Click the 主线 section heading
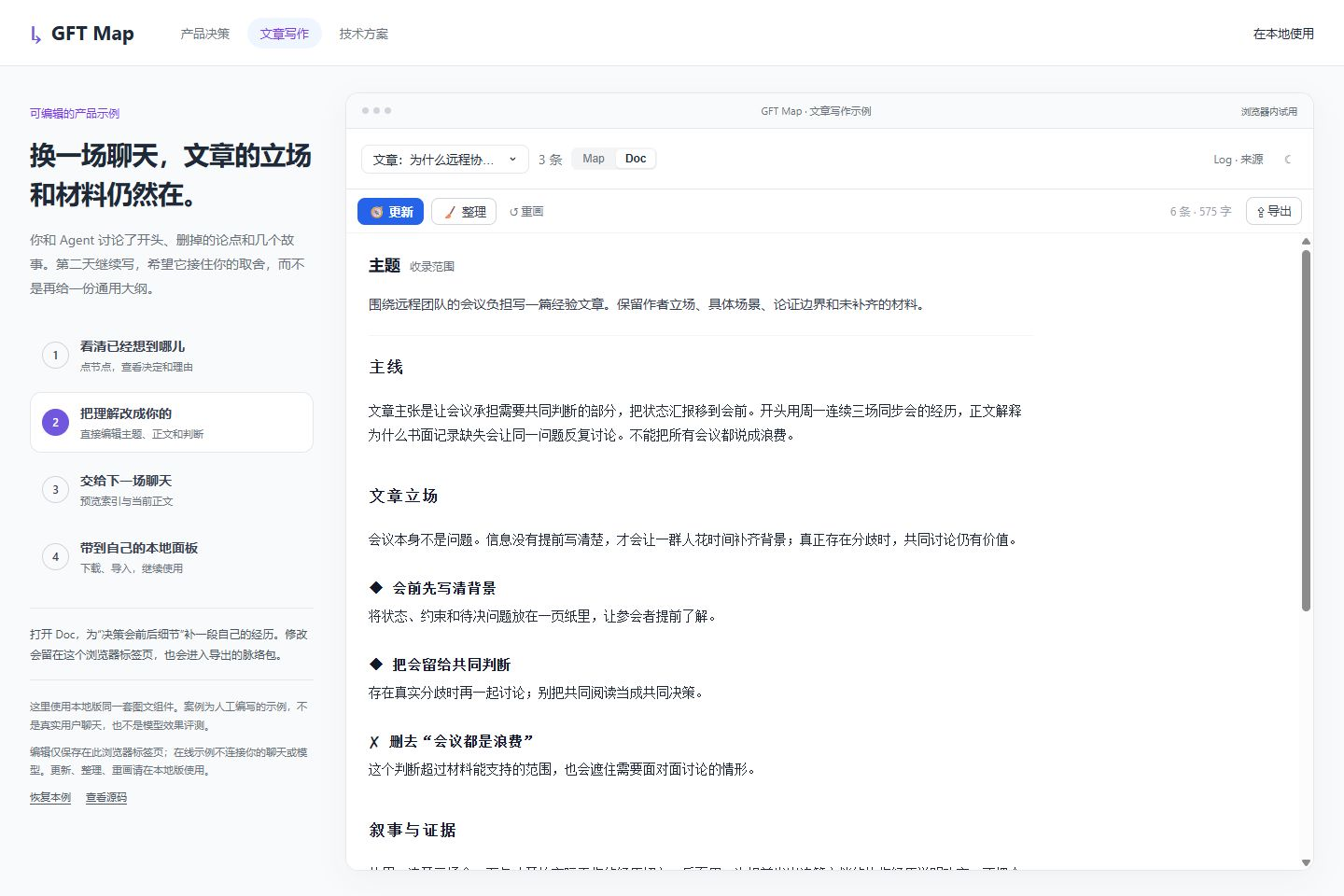This screenshot has height=896, width=1344. pyautogui.click(x=386, y=367)
